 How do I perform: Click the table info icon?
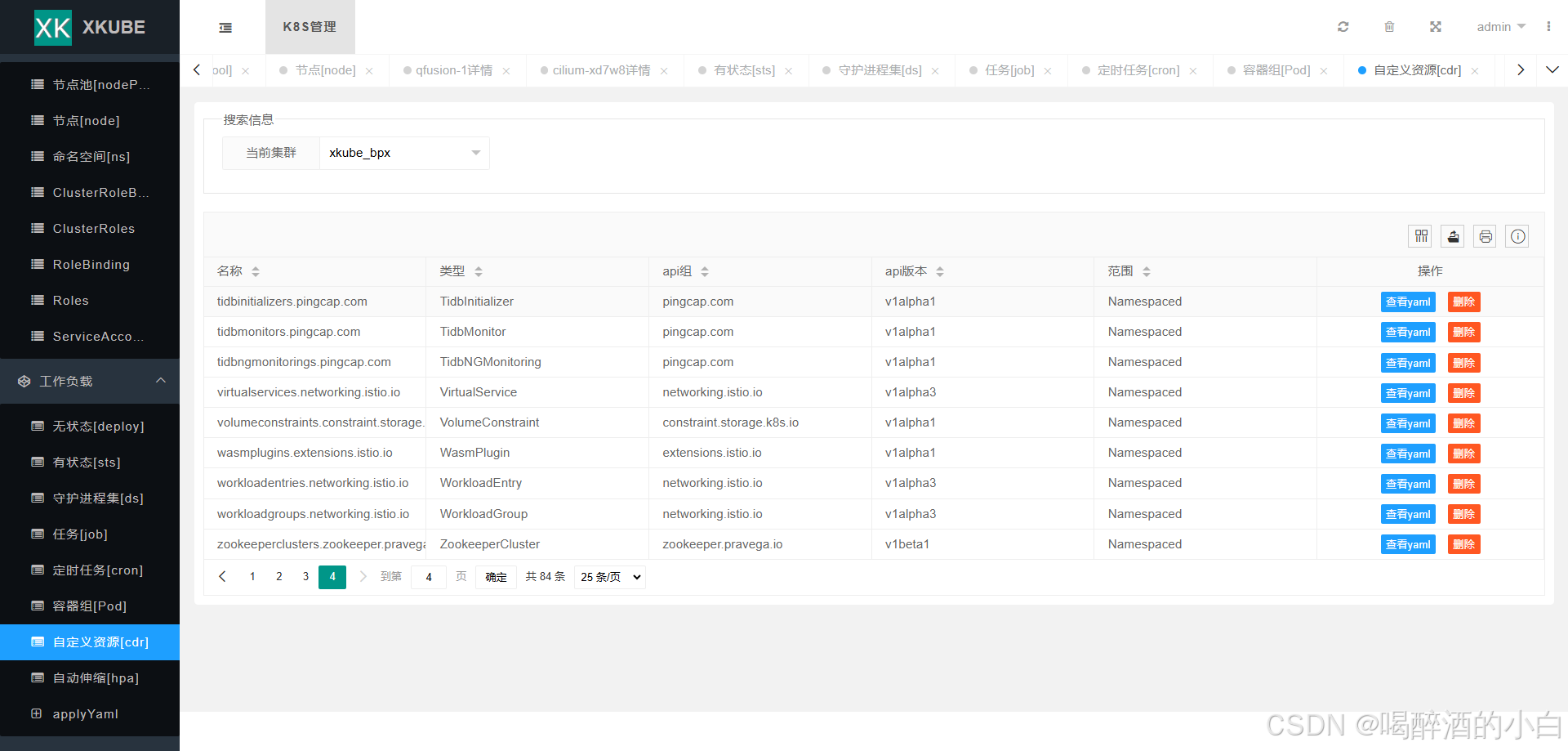(x=1517, y=236)
